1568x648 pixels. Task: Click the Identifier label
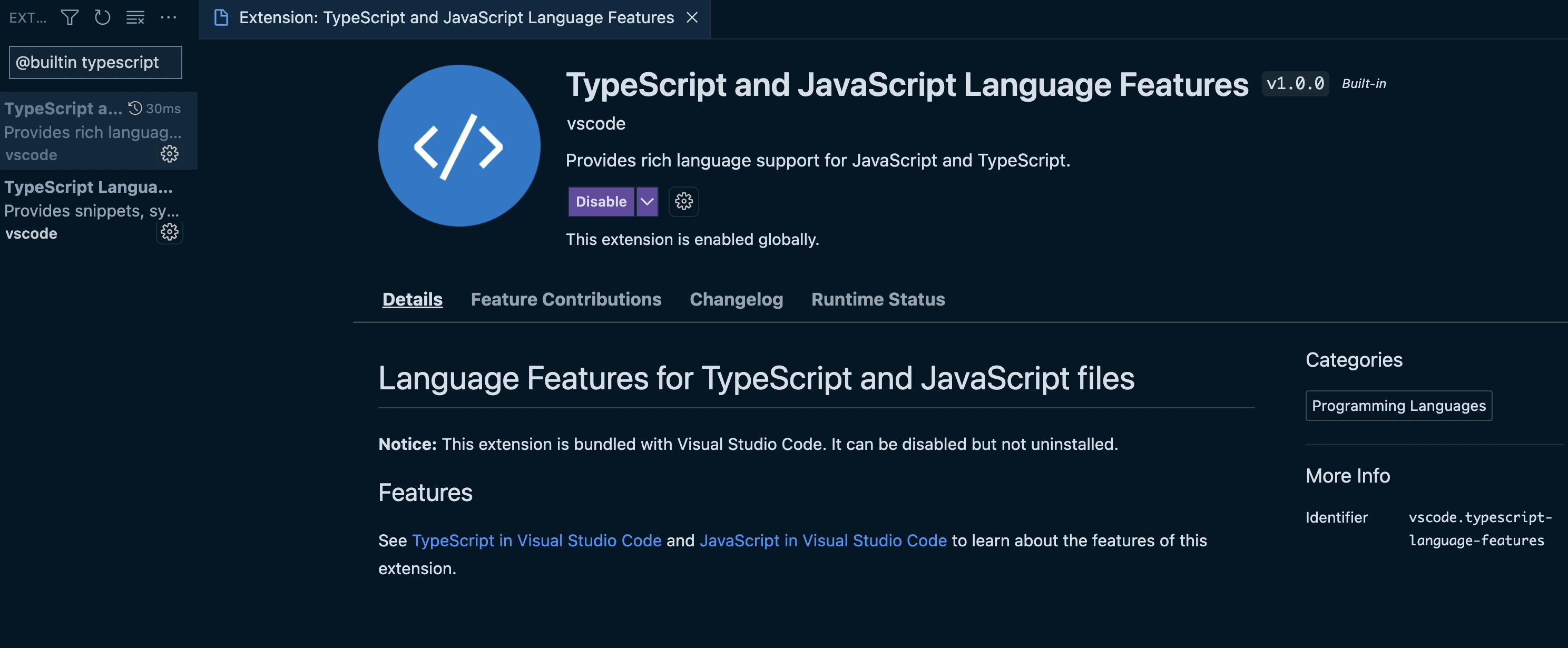1336,517
